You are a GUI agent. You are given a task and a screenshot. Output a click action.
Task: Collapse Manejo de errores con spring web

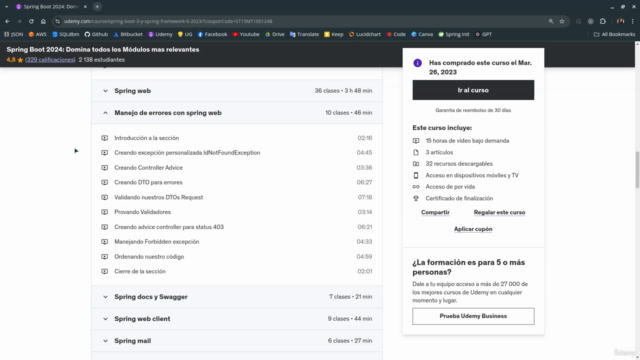pos(237,113)
